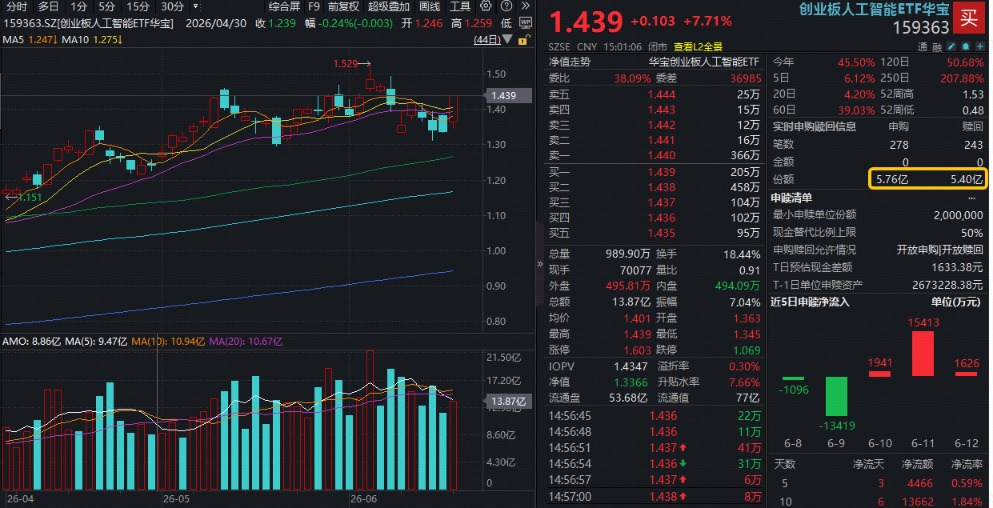Image resolution: width=993 pixels, height=508 pixels.
Task: Toggle 前复权 price adjustment
Action: point(343,6)
